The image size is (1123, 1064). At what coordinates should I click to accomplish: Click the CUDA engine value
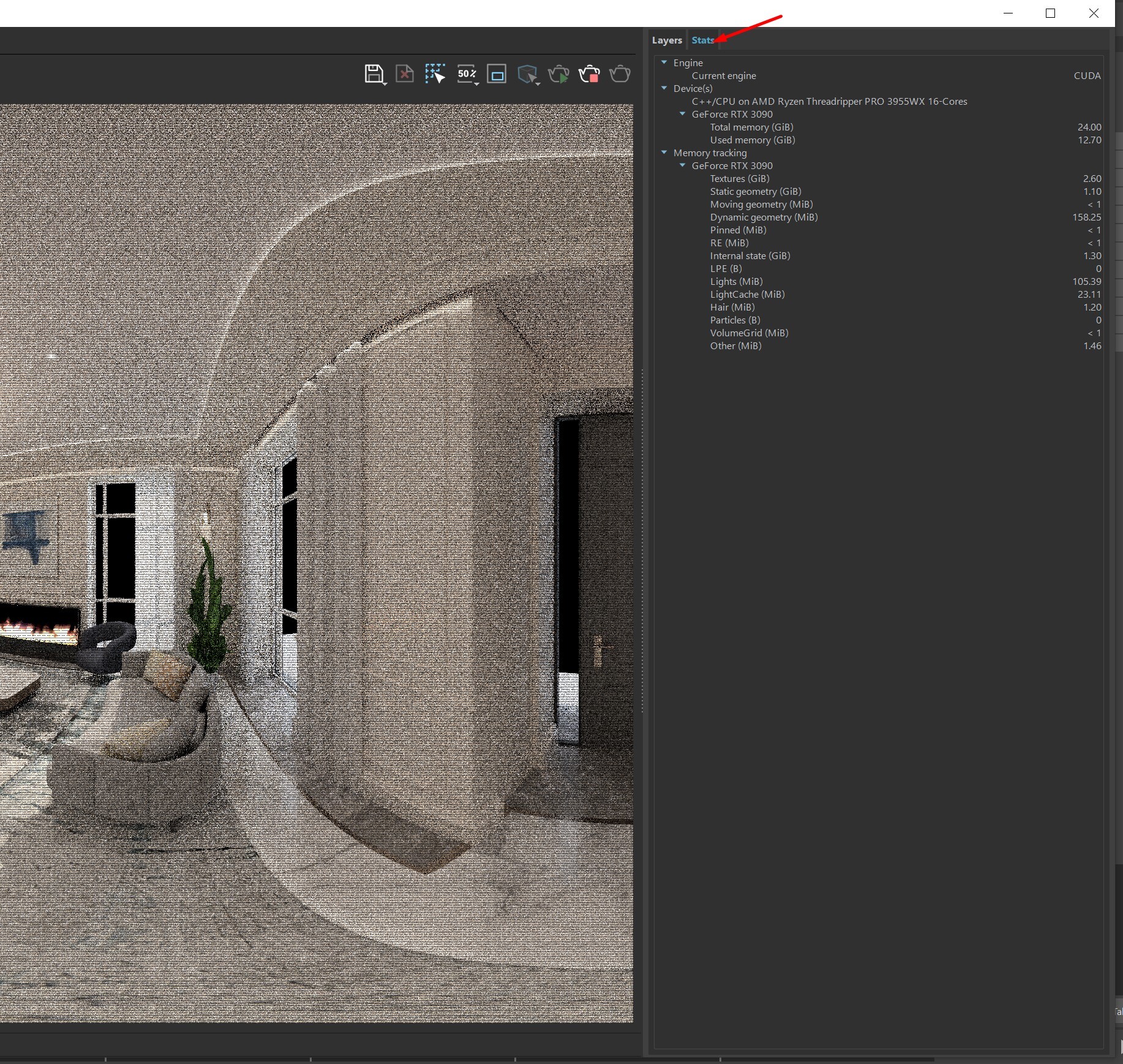point(1087,75)
